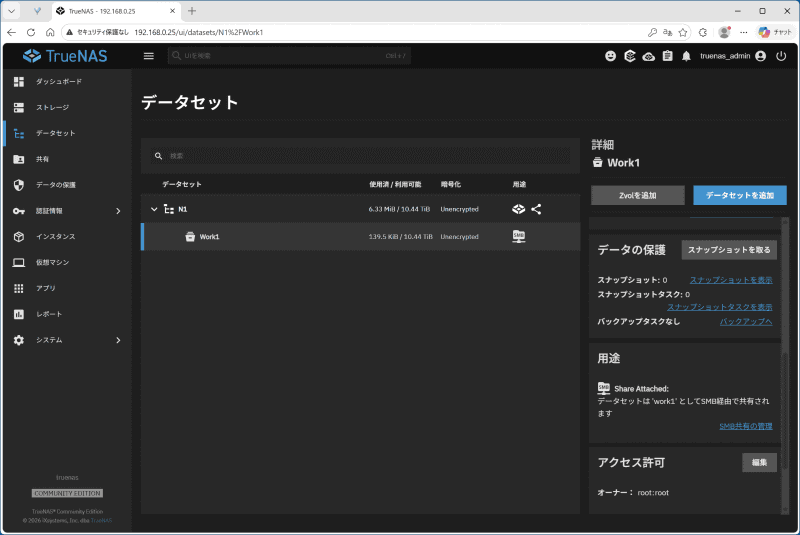
Task: Click 139.5 KiB / 10.44 TiB value
Action: coord(400,237)
